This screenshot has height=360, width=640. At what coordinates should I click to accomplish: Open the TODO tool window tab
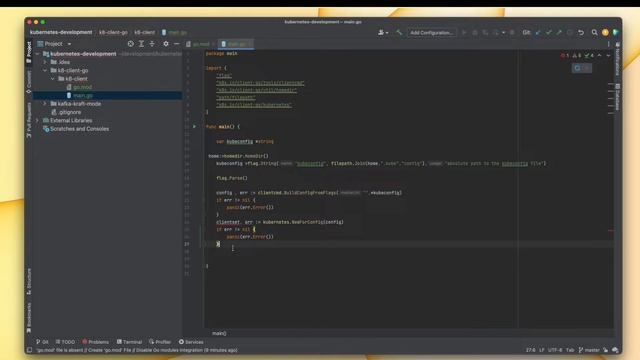tap(65, 342)
